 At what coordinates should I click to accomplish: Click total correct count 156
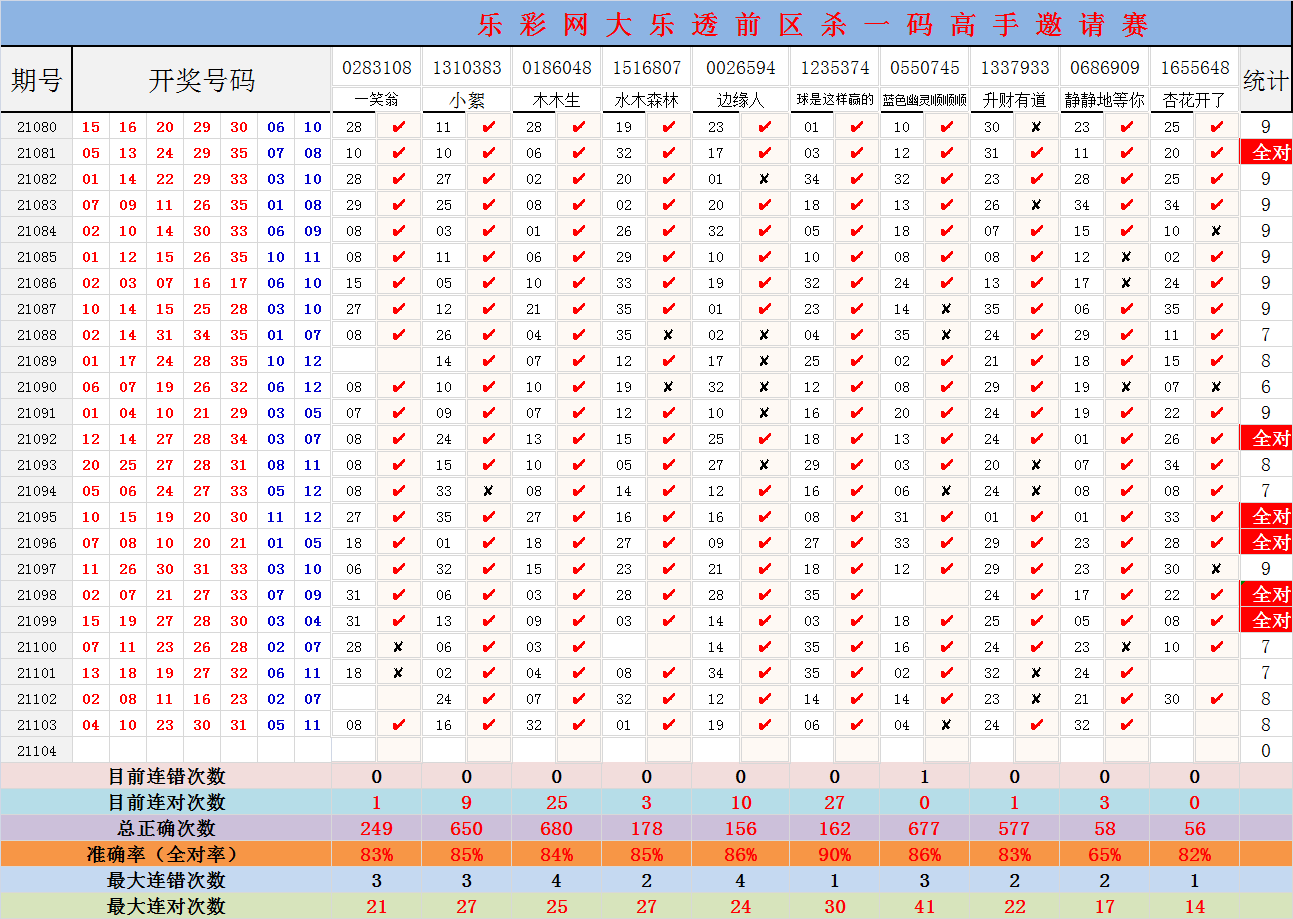(x=740, y=828)
